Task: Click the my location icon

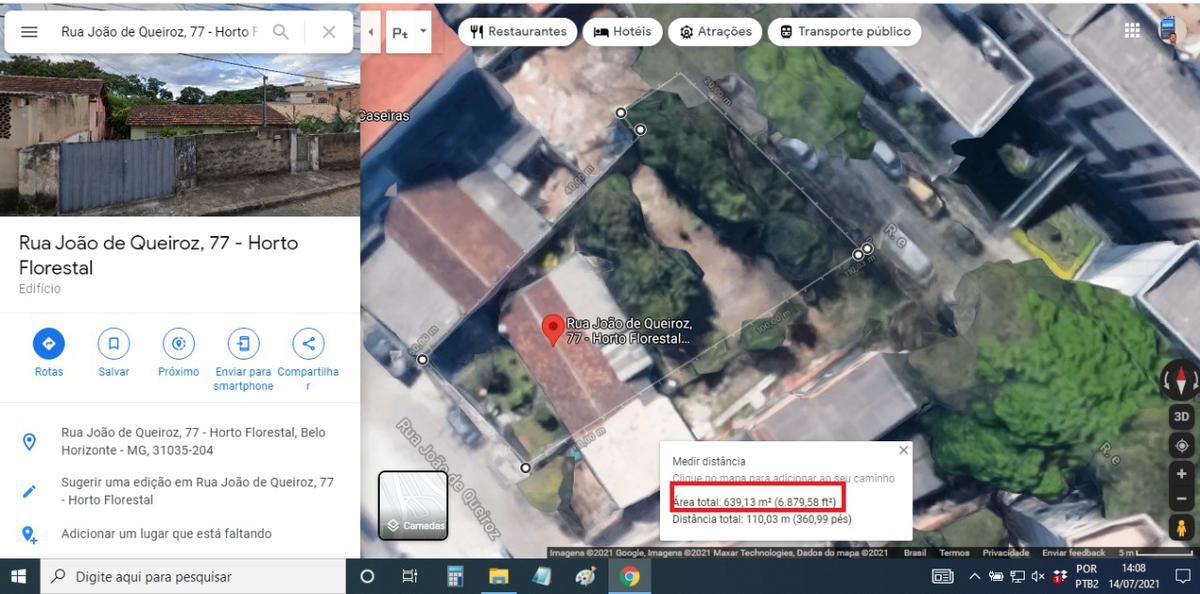Action: pos(1181,446)
